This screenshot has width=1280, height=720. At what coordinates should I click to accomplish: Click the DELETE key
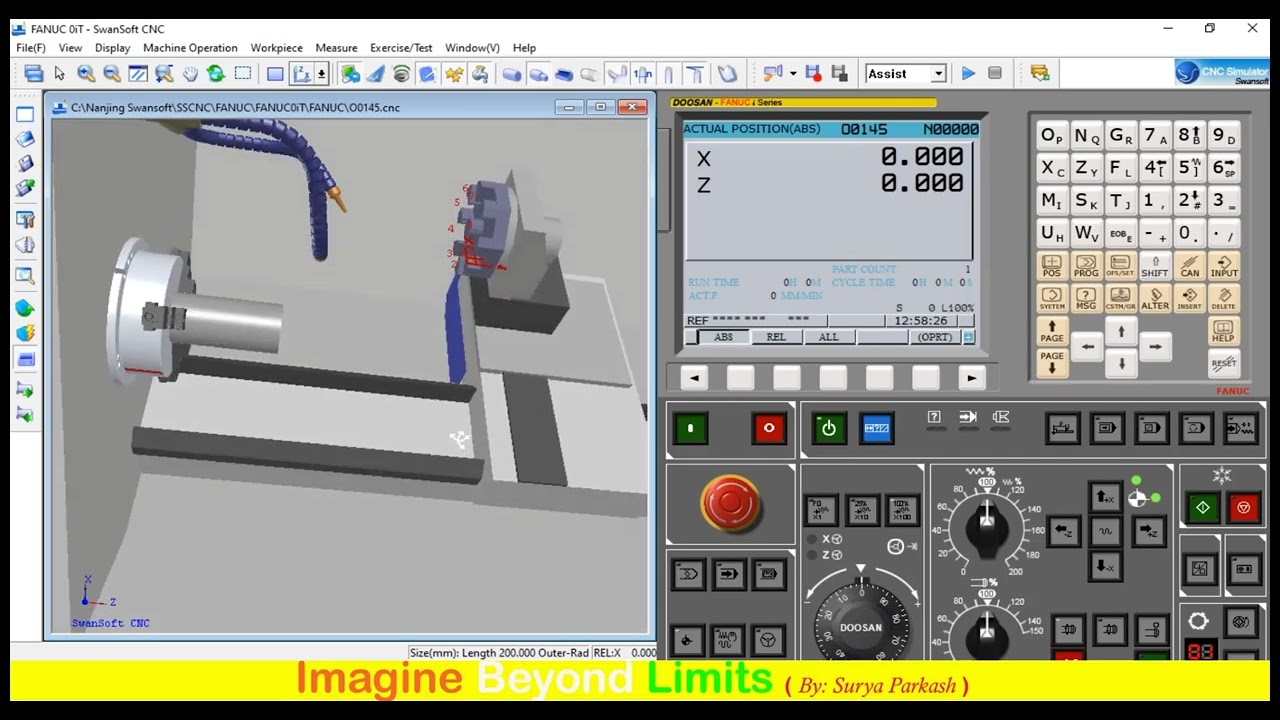(1224, 299)
